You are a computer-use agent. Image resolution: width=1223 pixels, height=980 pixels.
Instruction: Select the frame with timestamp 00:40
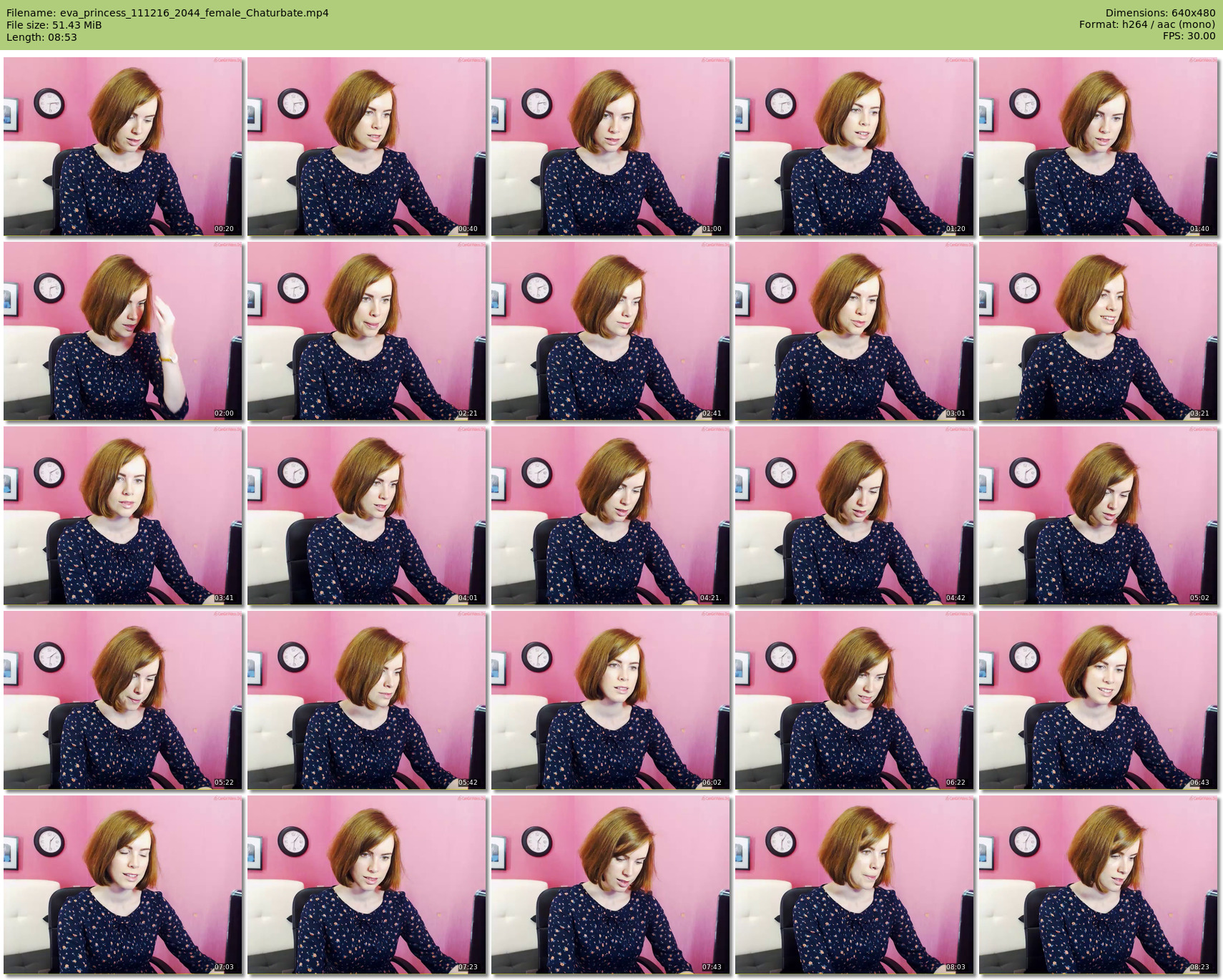[367, 147]
